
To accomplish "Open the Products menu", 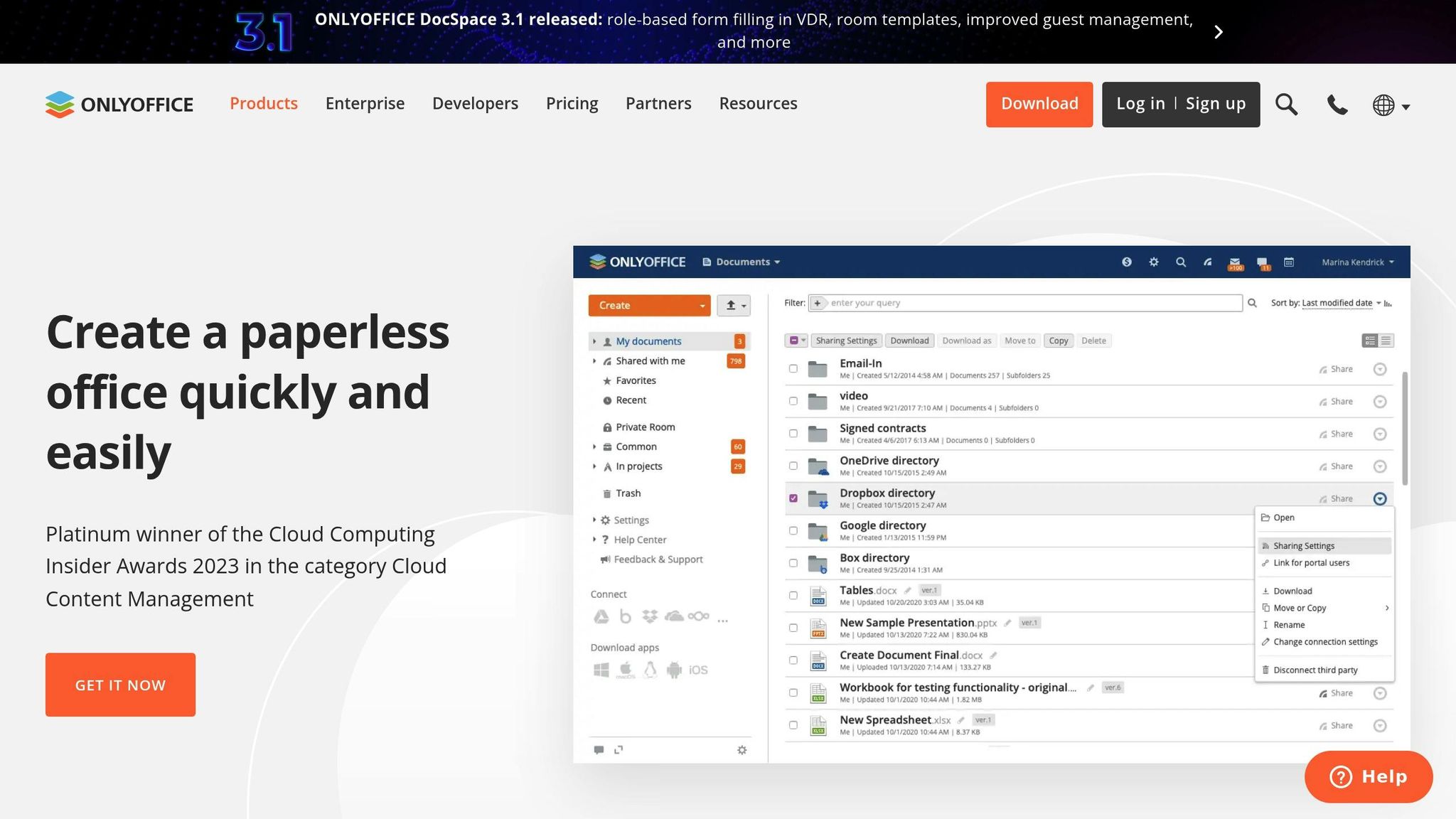I will pos(264,104).
